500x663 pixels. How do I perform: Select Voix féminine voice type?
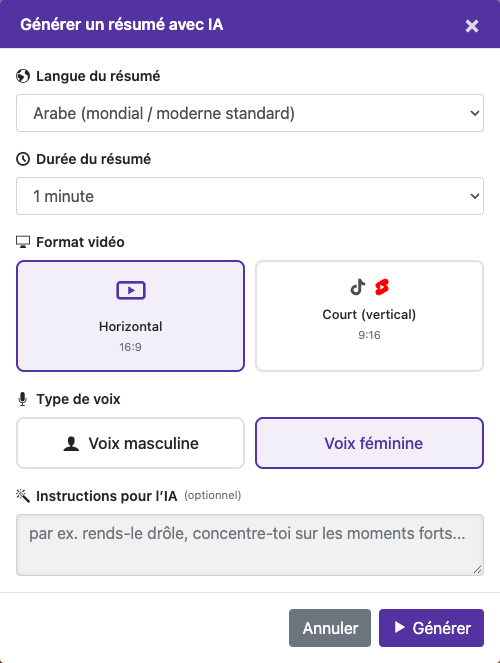(369, 443)
